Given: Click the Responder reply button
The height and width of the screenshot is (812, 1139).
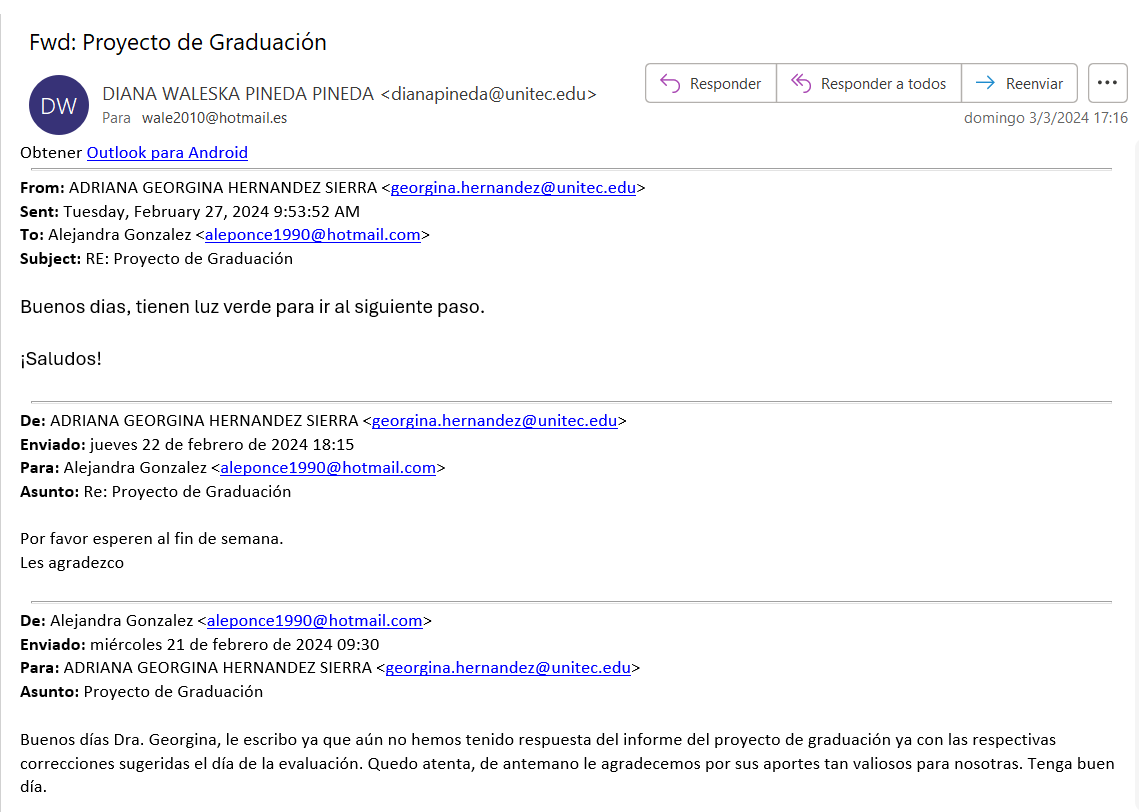Looking at the screenshot, I should 711,84.
